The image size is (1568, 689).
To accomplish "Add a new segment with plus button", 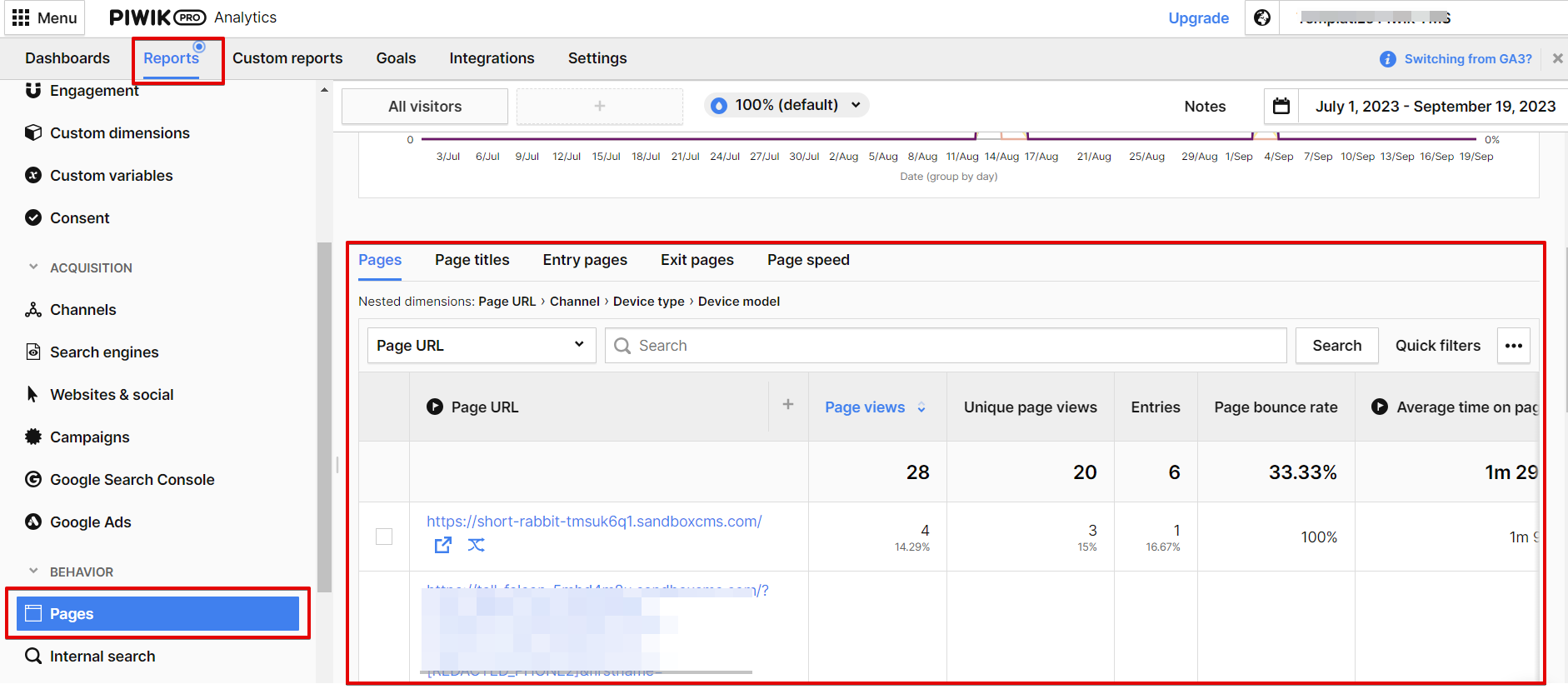I will point(600,106).
